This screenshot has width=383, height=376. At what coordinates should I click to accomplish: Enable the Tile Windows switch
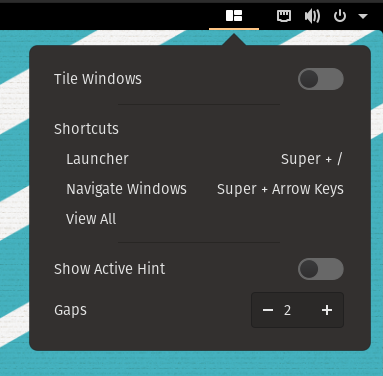[321, 79]
